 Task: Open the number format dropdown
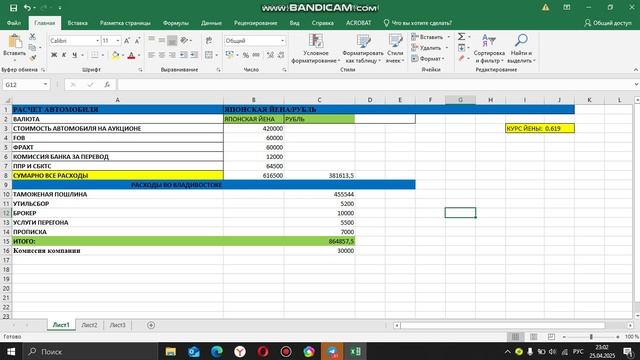point(282,41)
